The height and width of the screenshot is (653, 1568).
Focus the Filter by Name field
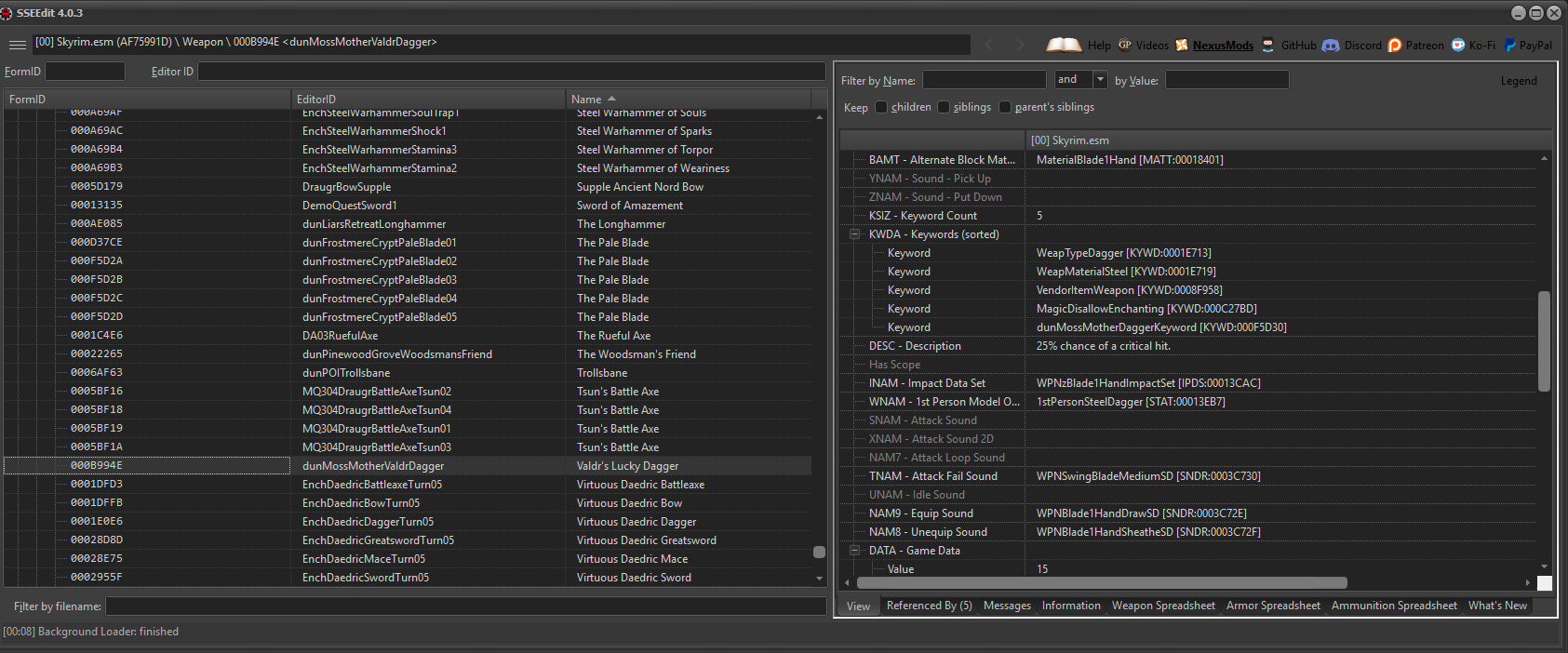coord(984,80)
